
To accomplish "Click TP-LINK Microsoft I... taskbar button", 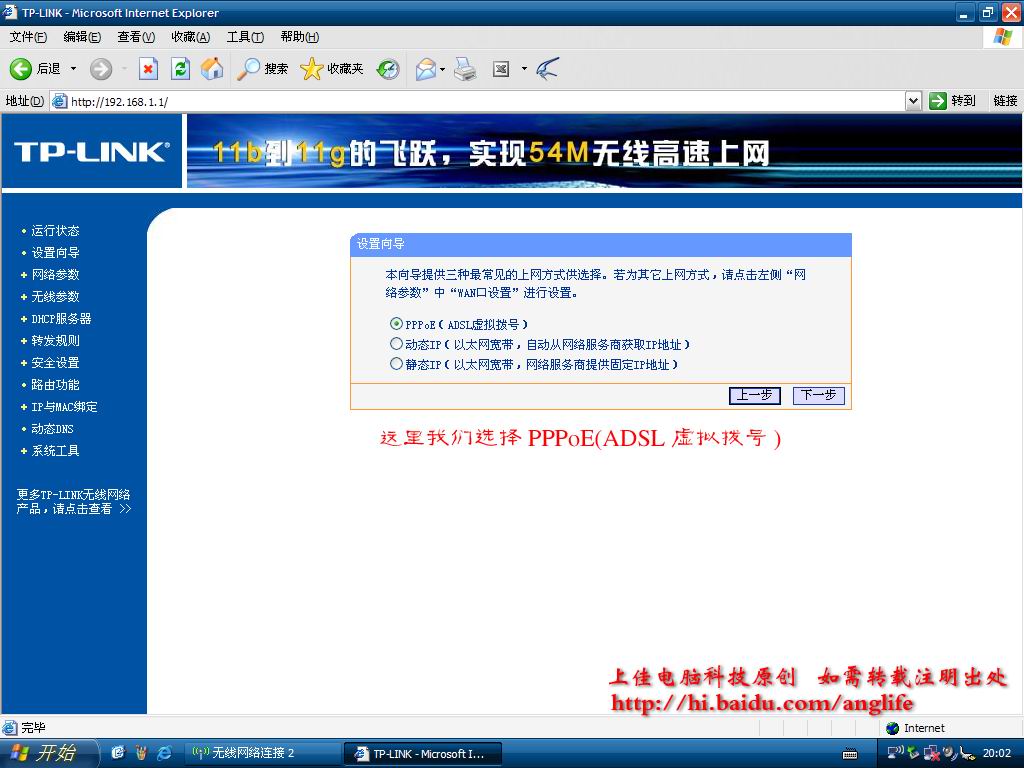I will (423, 754).
